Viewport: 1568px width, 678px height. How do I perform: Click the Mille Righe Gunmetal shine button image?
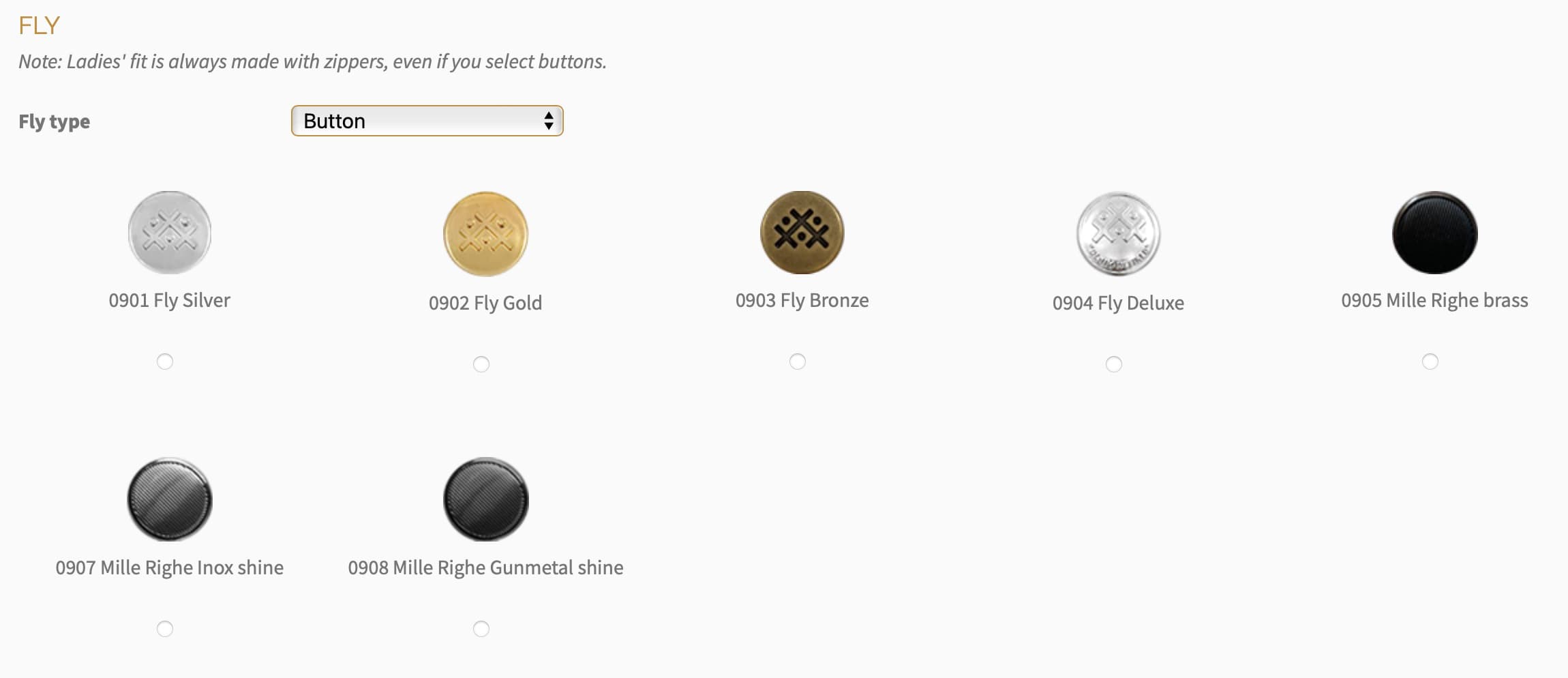click(485, 499)
